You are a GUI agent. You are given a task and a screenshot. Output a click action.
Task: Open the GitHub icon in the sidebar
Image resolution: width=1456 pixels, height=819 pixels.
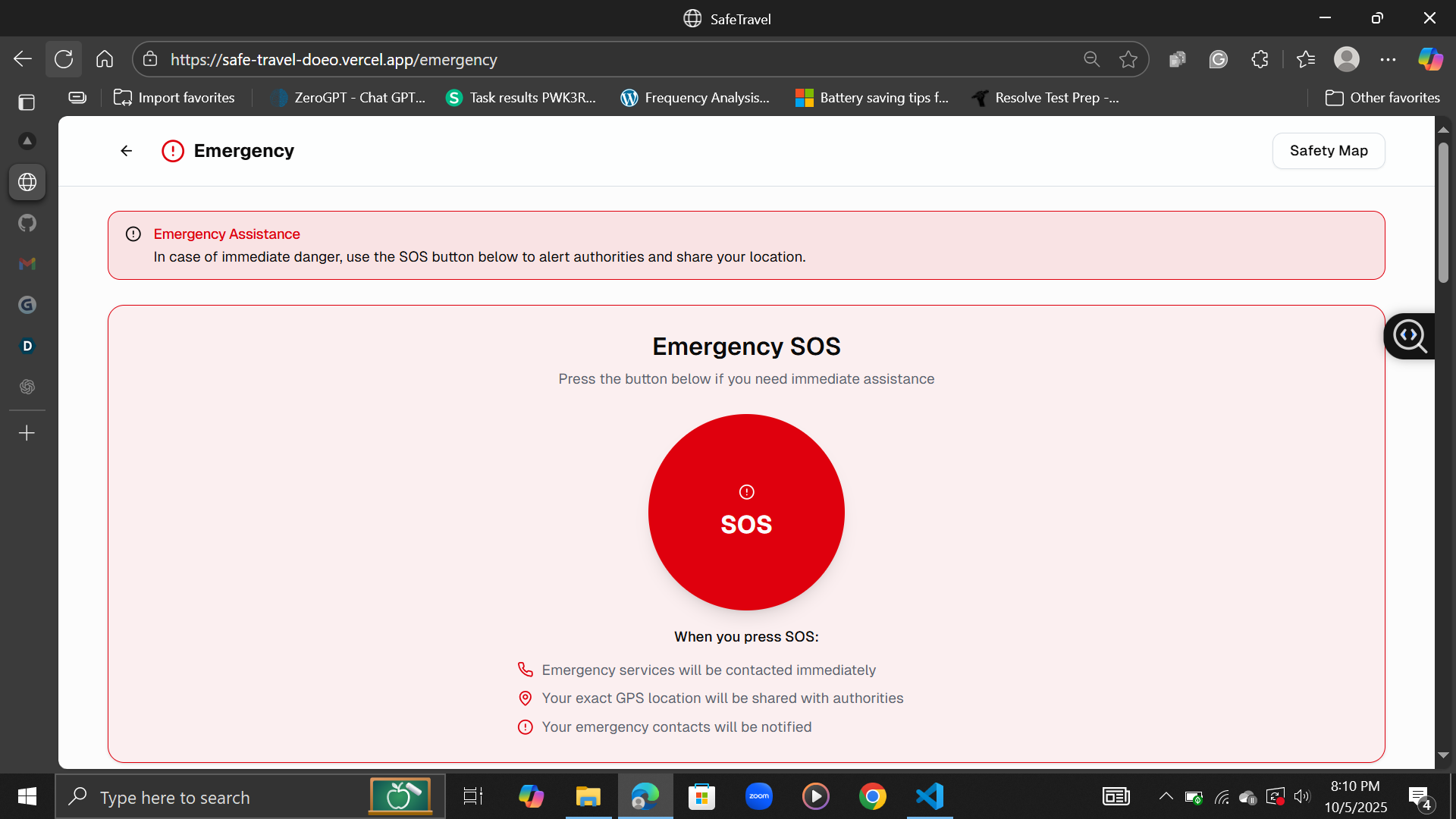[x=27, y=223]
